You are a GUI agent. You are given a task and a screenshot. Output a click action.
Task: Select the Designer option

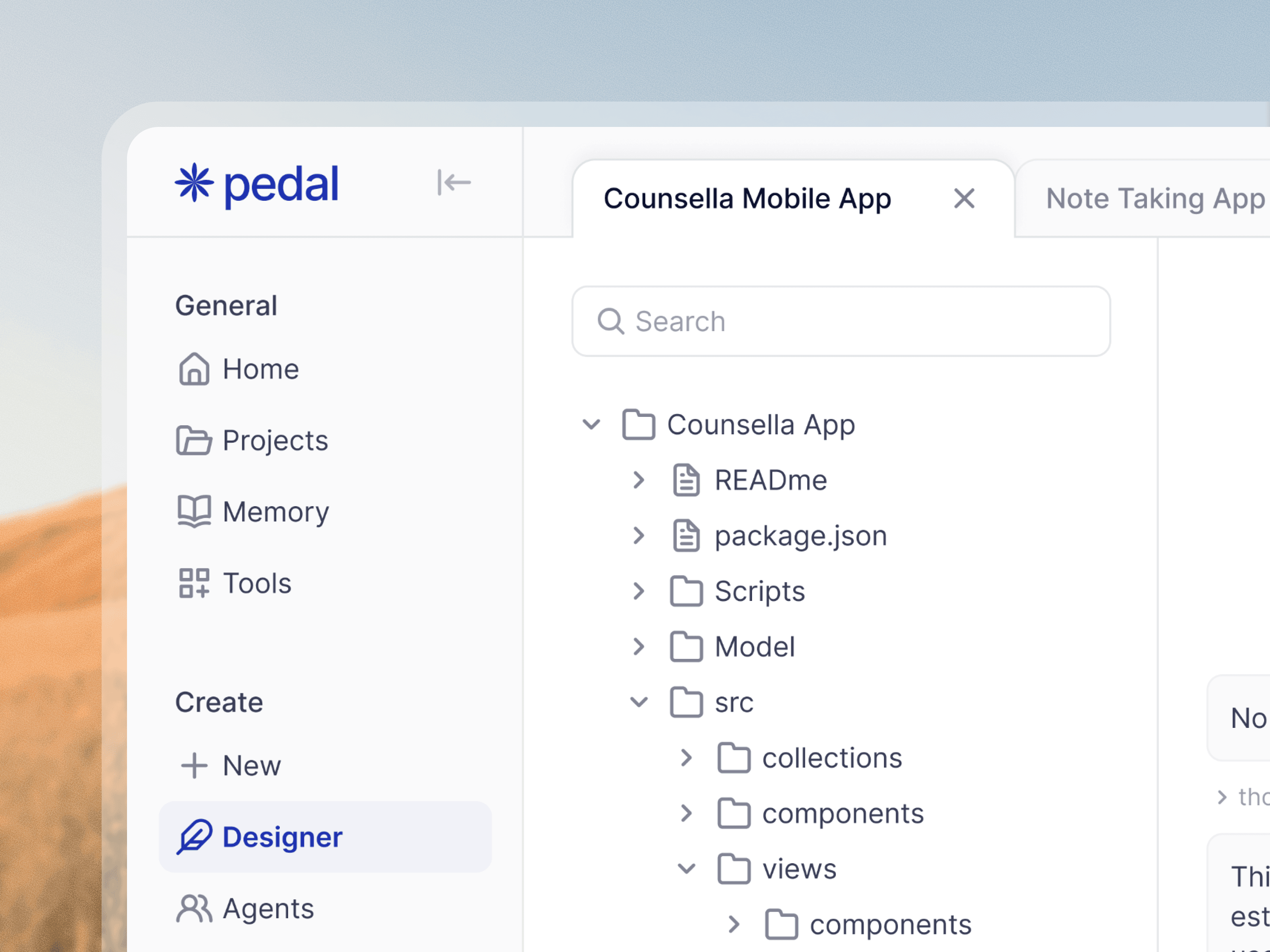click(x=325, y=837)
